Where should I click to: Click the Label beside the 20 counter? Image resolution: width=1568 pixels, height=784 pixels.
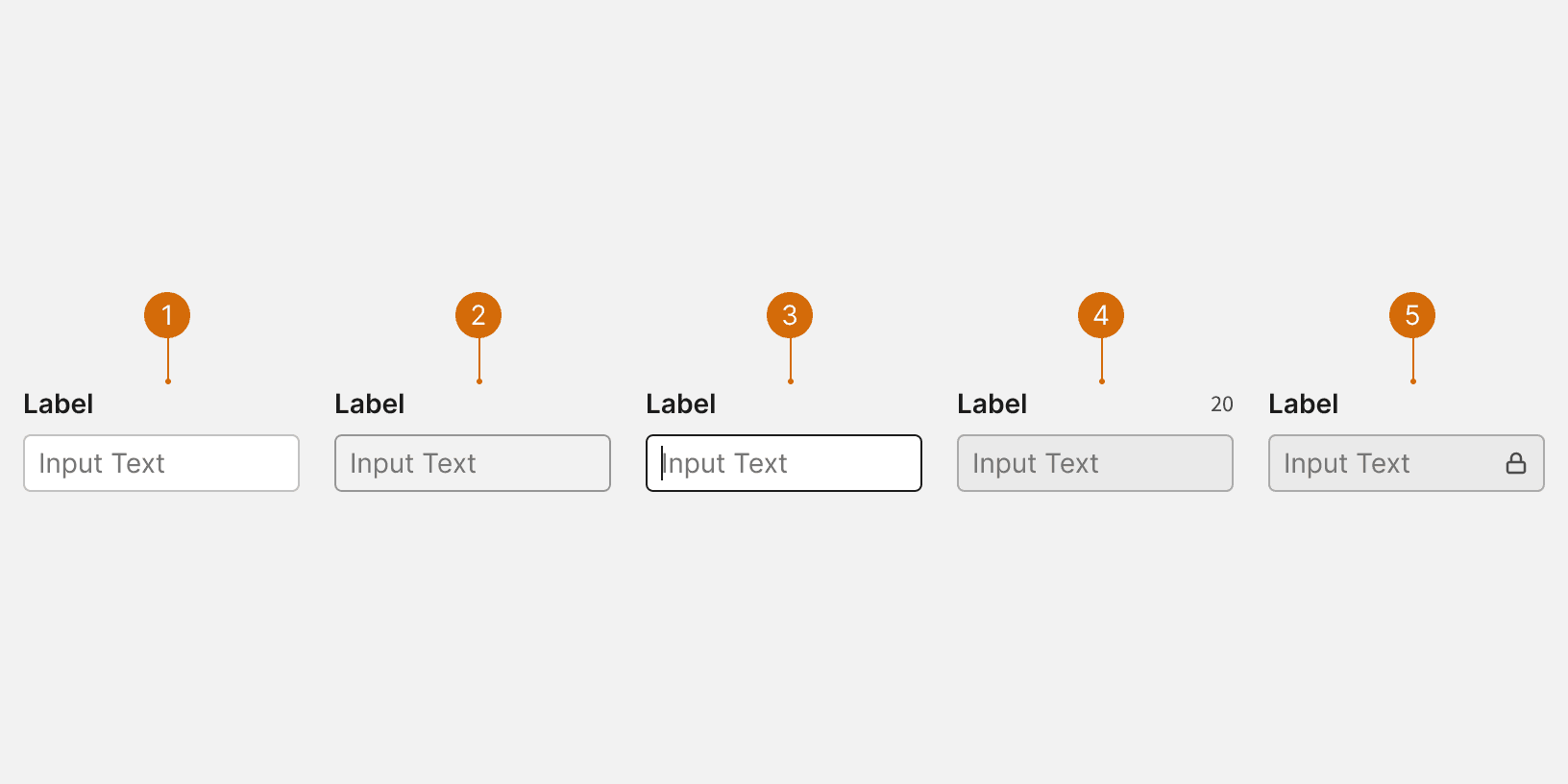click(x=992, y=404)
